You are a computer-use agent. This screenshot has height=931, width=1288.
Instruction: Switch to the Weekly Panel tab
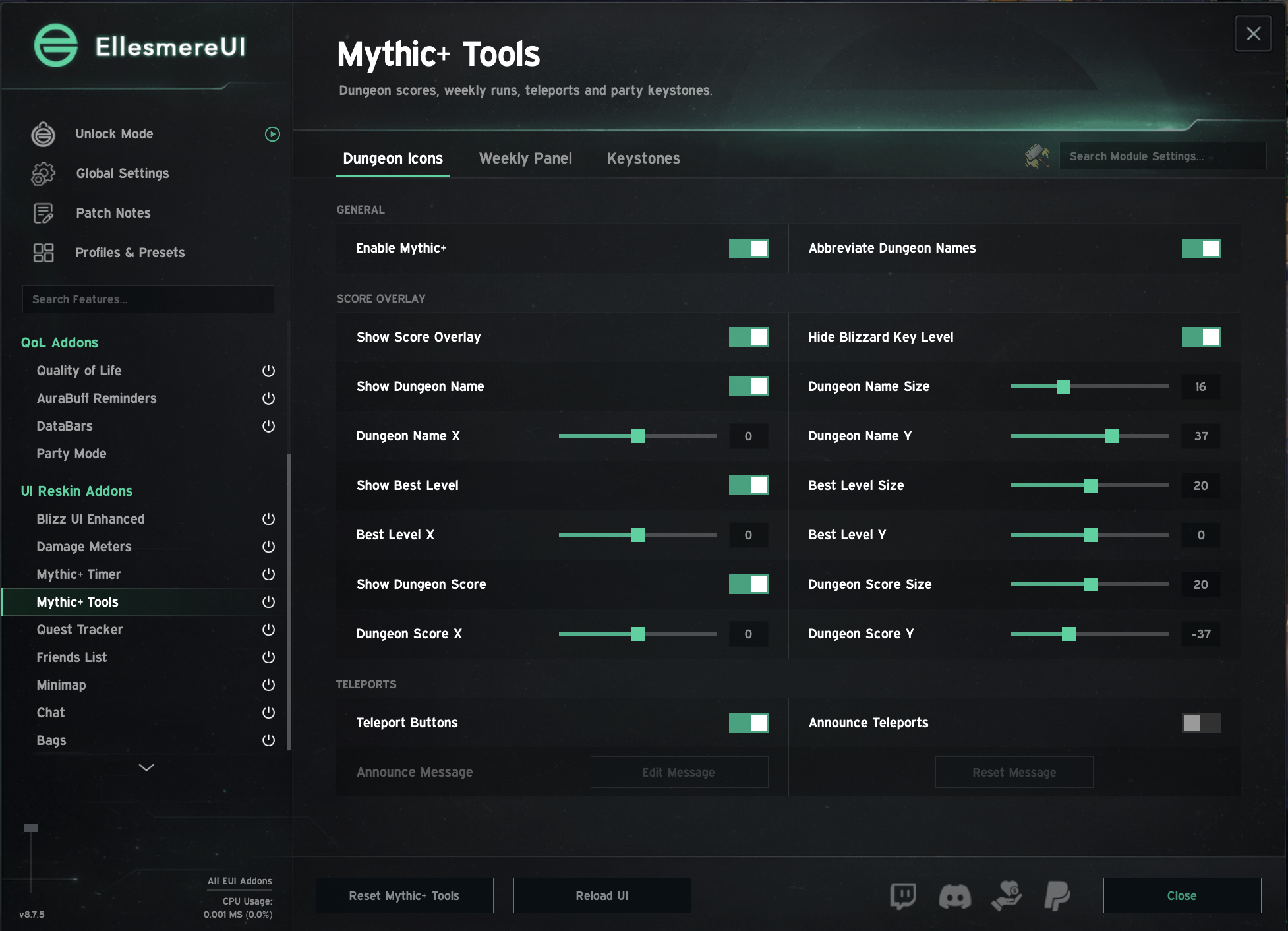525,159
